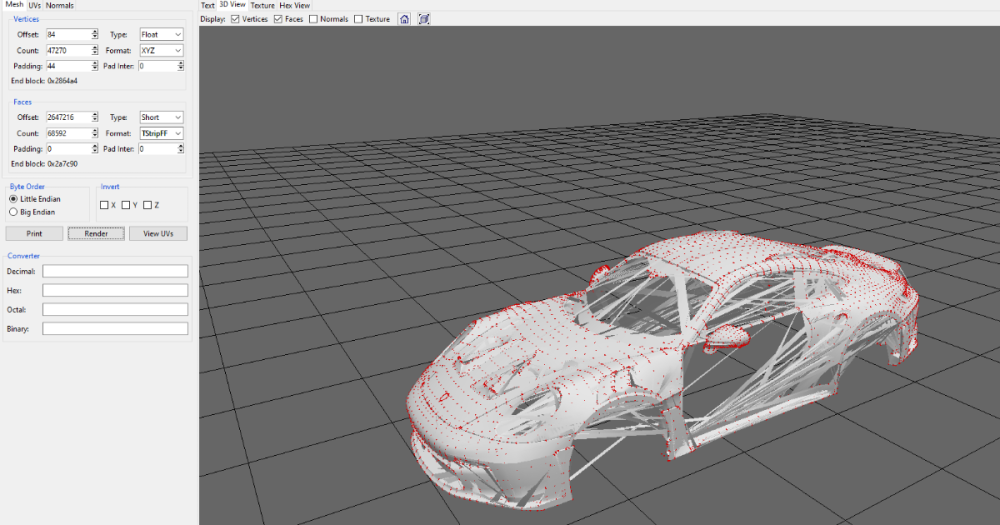
Task: Switch to the Normals tab
Action: click(x=60, y=5)
